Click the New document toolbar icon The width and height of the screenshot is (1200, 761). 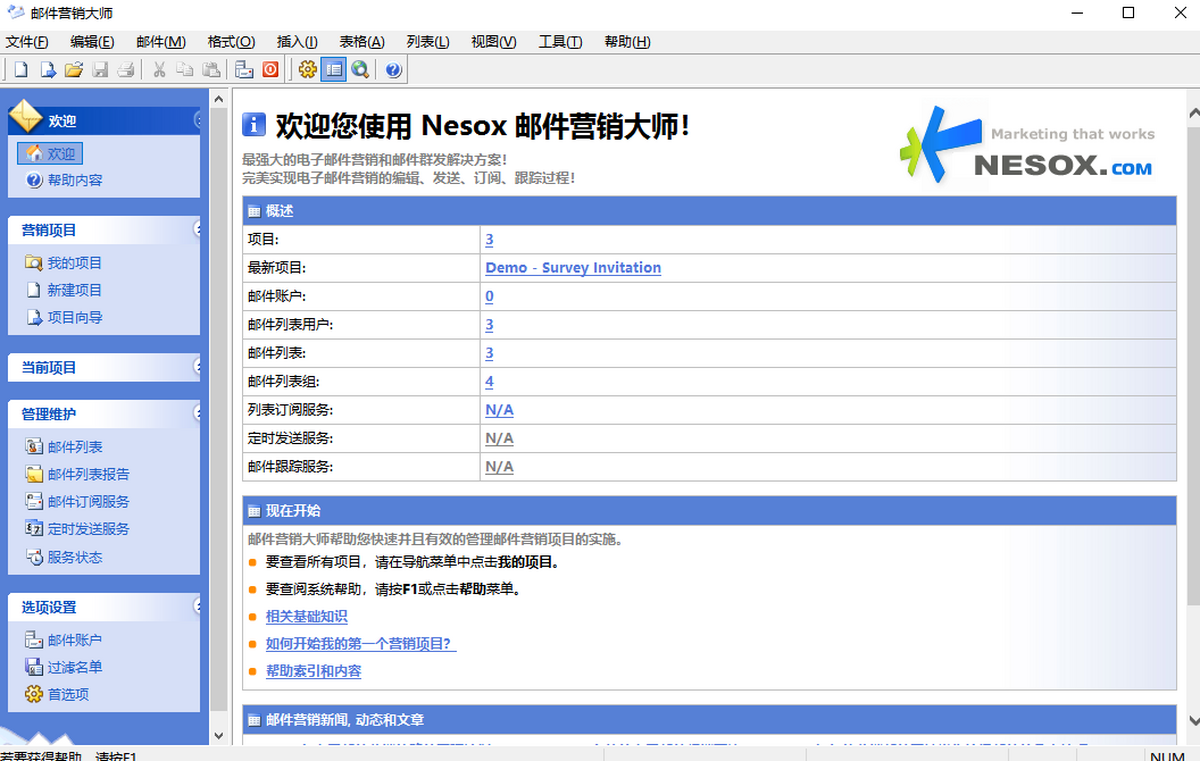point(21,70)
